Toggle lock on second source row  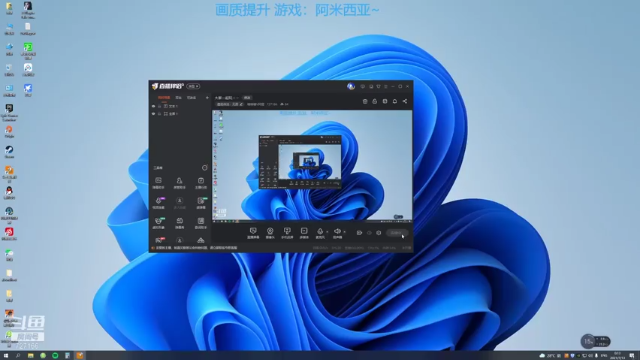click(x=160, y=114)
